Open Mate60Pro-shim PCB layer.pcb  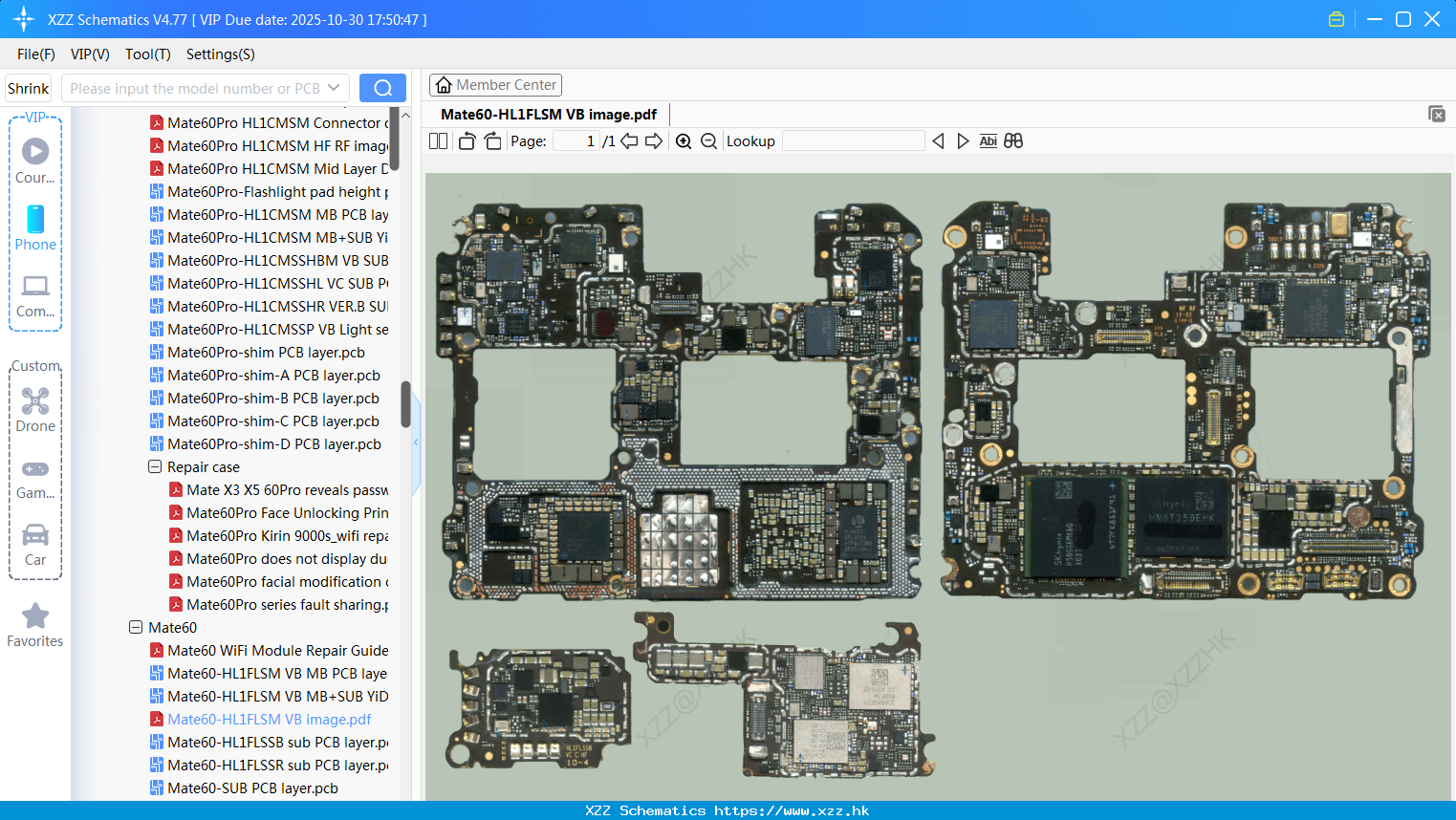tap(257, 352)
